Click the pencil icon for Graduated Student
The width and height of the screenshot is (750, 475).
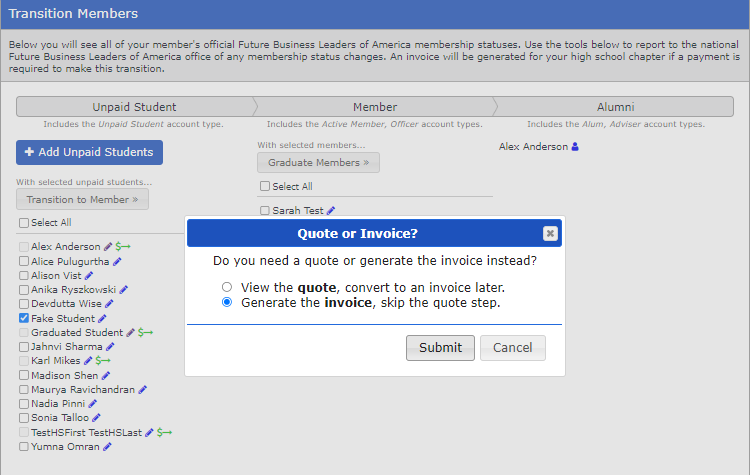click(130, 332)
